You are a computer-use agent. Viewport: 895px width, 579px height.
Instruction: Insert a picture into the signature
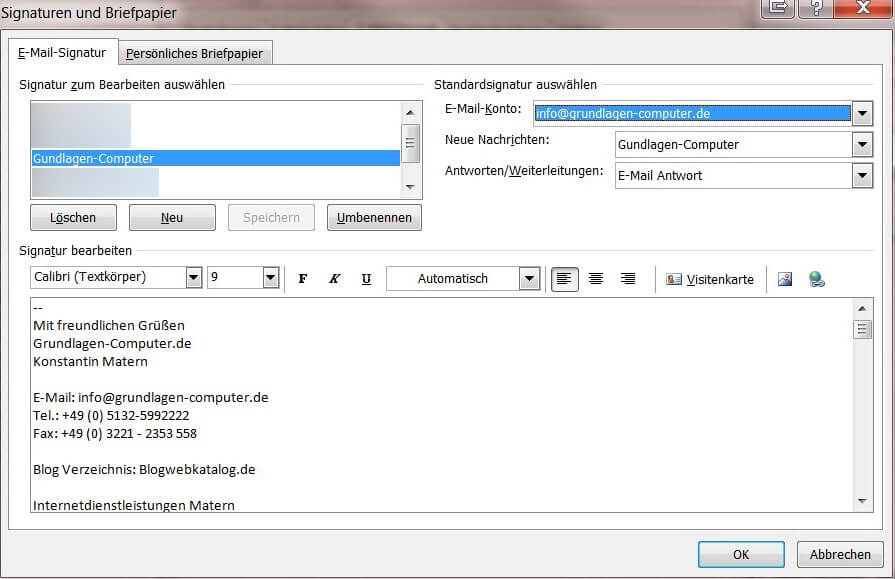(786, 278)
